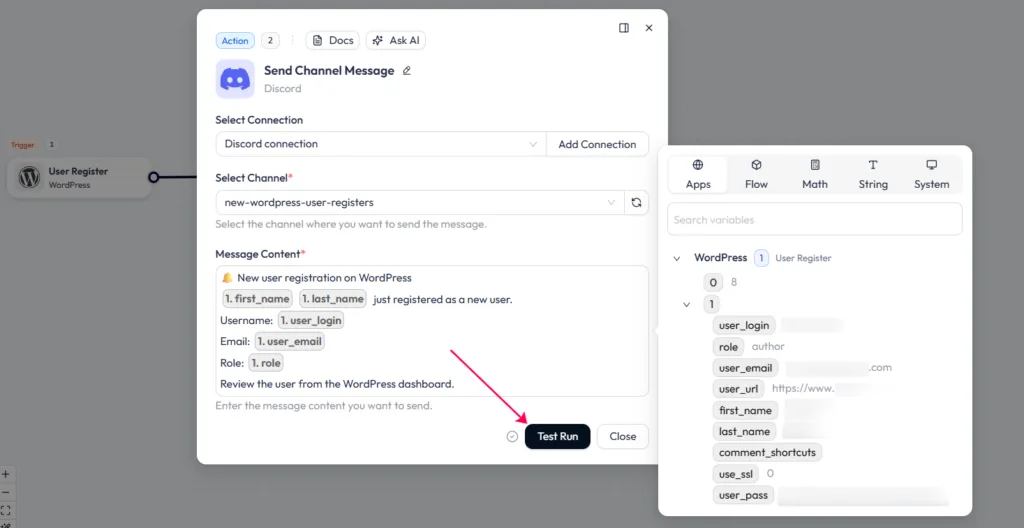This screenshot has height=528, width=1024.
Task: Click the Close button
Action: pyautogui.click(x=622, y=437)
